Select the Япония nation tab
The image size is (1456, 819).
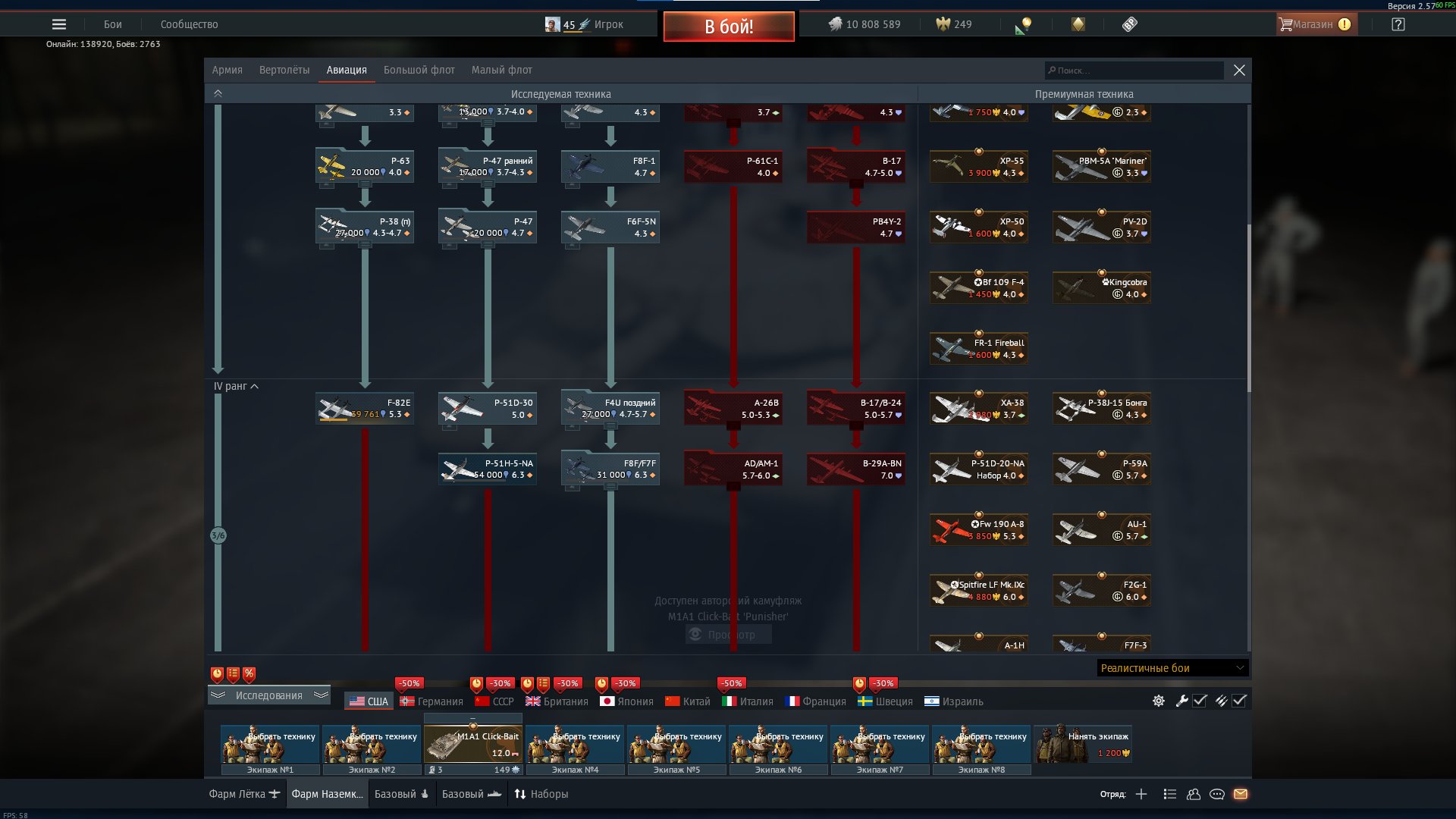point(627,701)
